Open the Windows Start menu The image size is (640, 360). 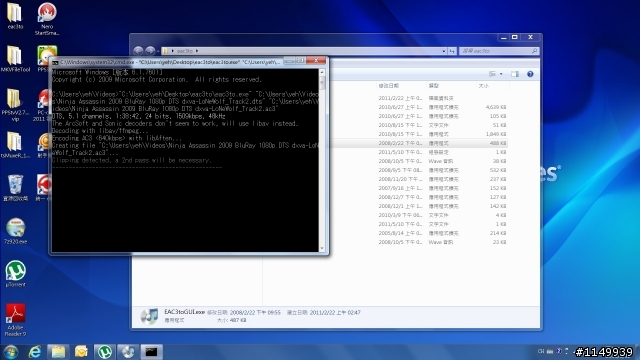click(x=11, y=352)
